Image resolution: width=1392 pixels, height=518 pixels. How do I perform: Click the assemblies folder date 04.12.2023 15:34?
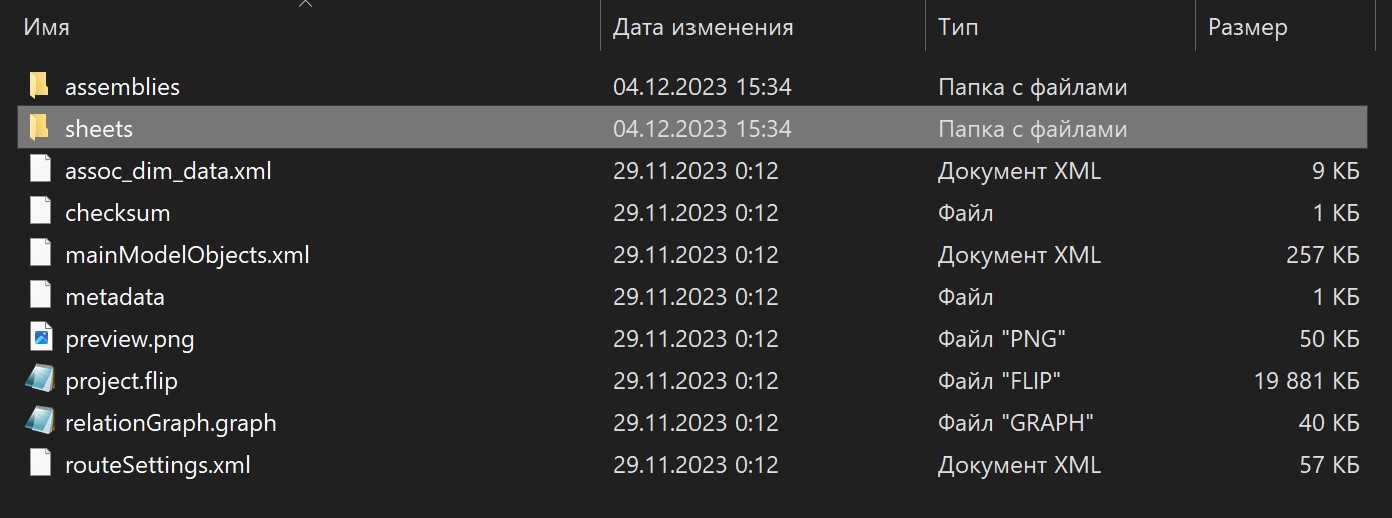(x=702, y=87)
